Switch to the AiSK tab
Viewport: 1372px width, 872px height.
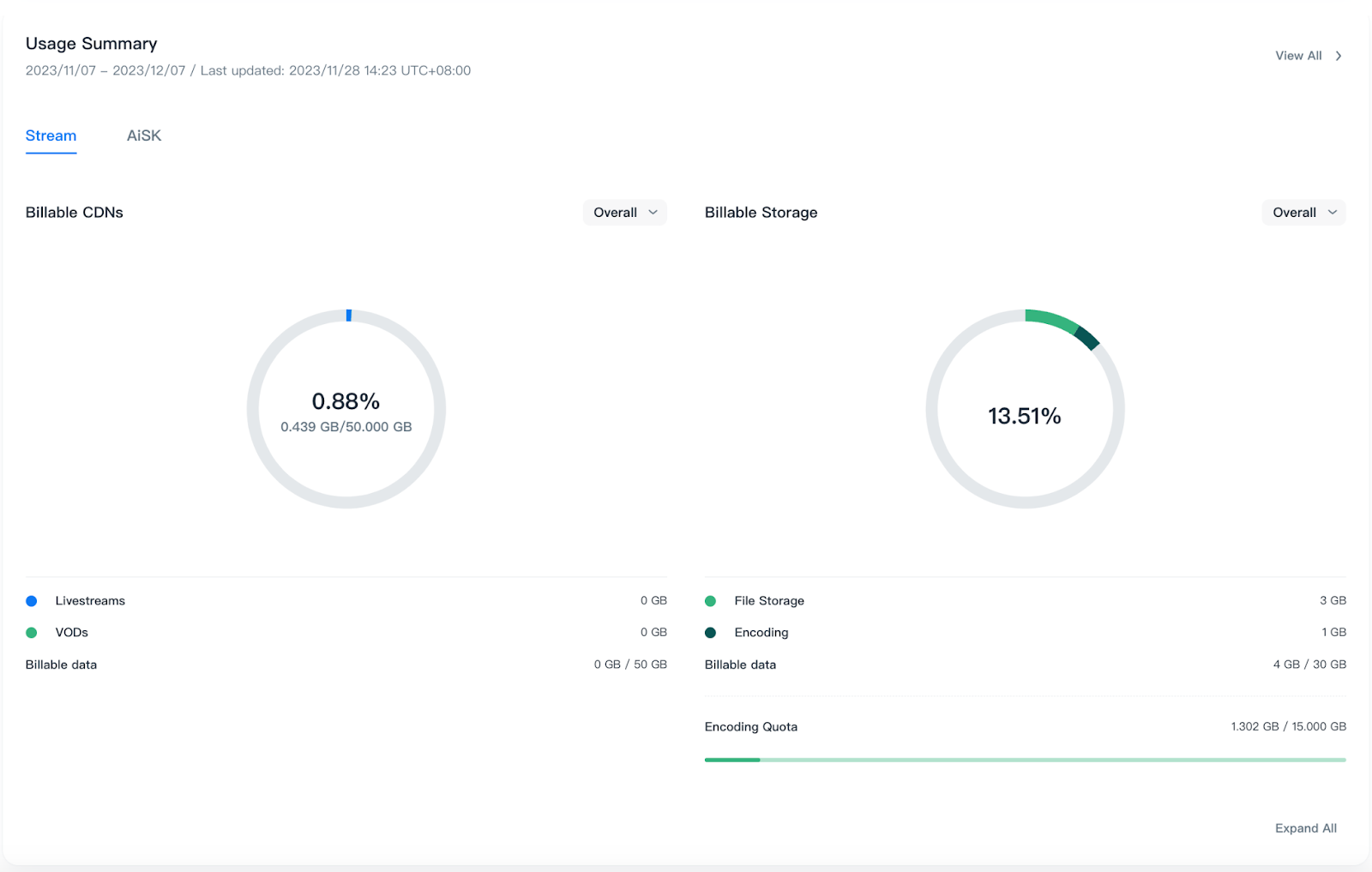[144, 135]
